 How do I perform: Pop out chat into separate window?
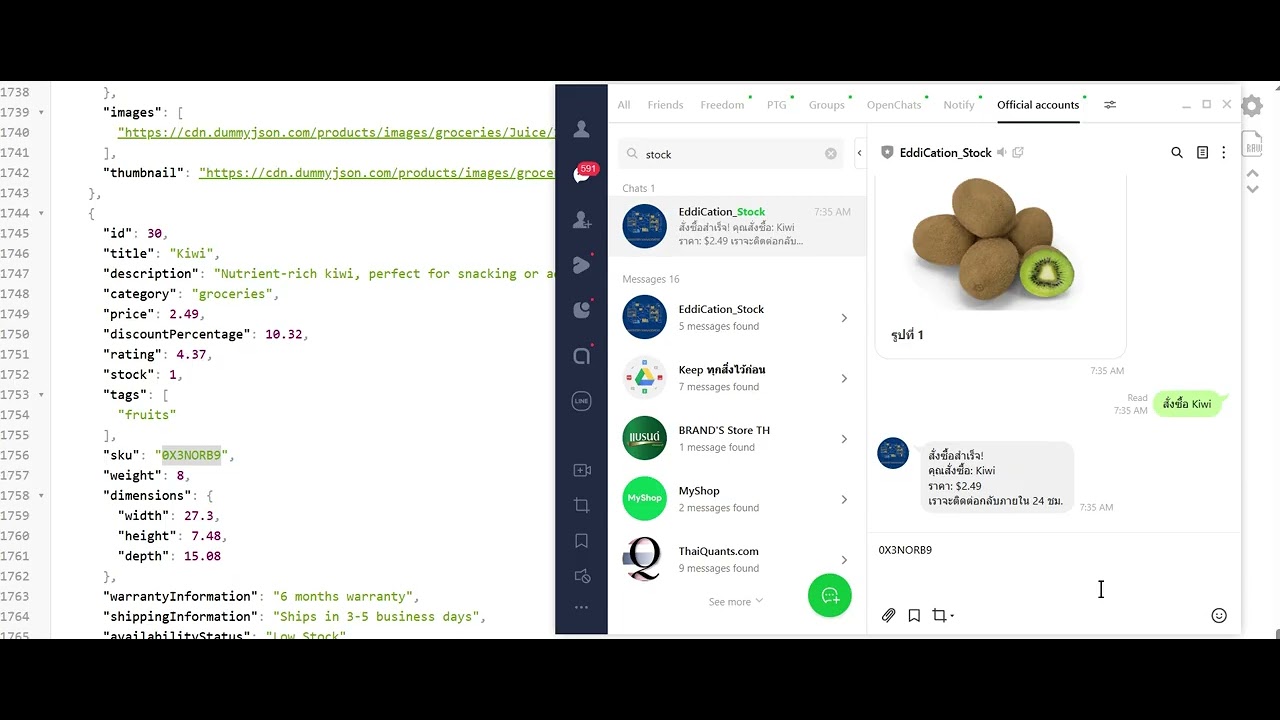(1018, 153)
